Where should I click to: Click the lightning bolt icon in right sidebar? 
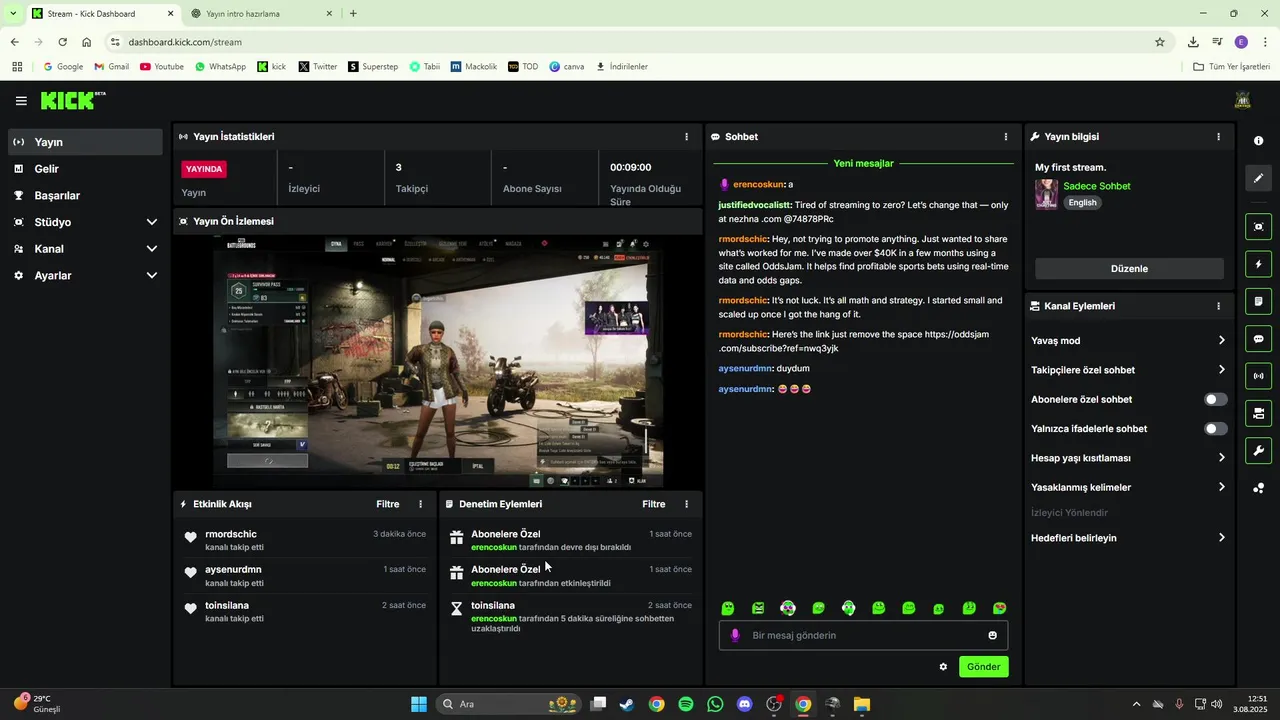(x=1258, y=264)
